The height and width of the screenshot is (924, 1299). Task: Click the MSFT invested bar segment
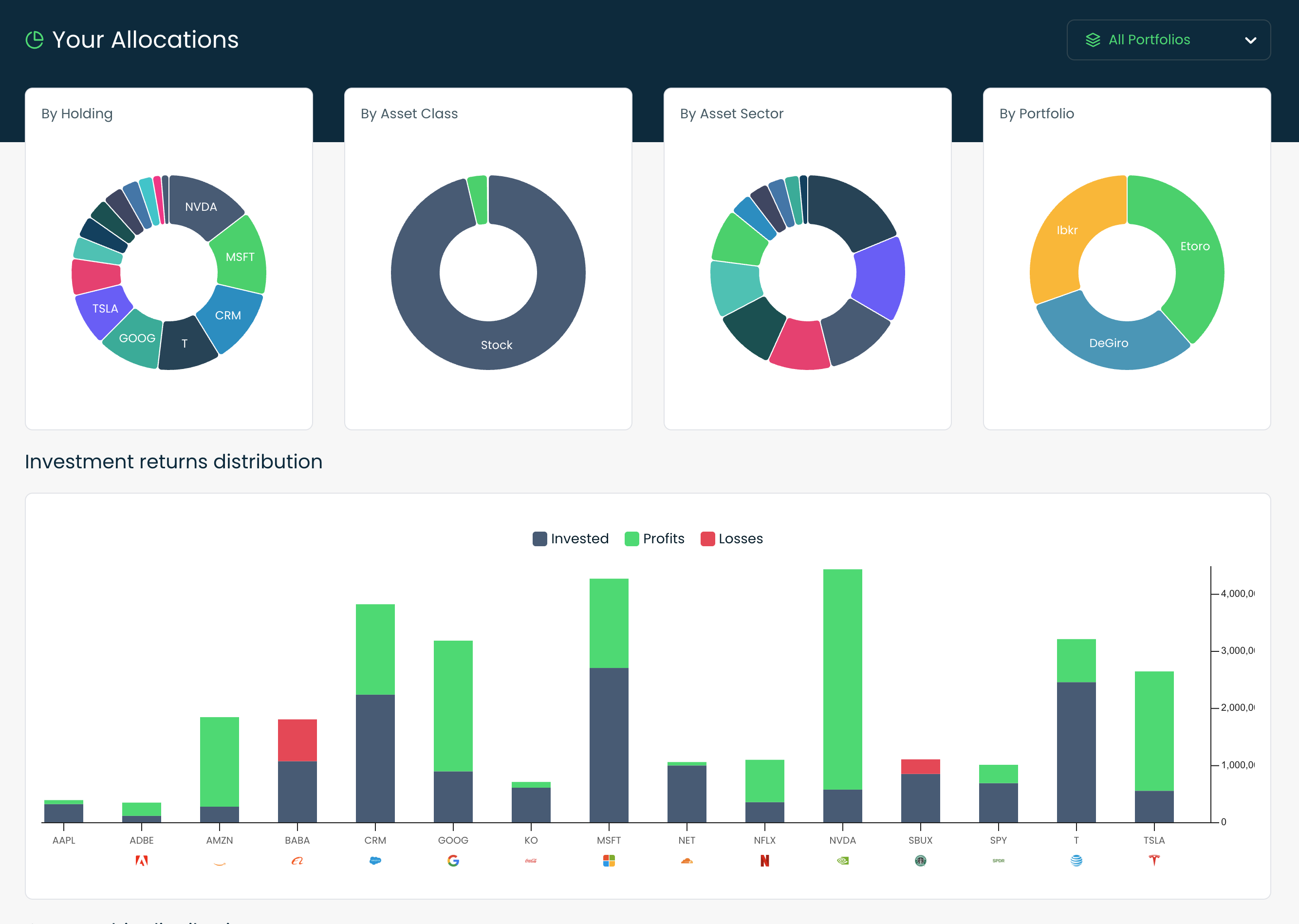(609, 745)
